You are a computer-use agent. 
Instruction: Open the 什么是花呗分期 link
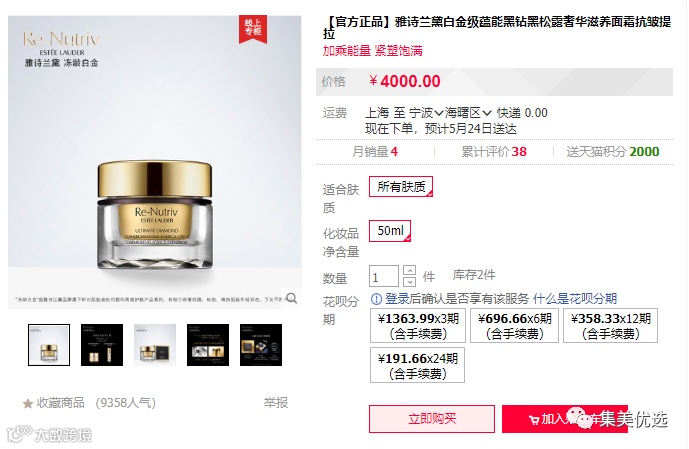[x=575, y=299]
